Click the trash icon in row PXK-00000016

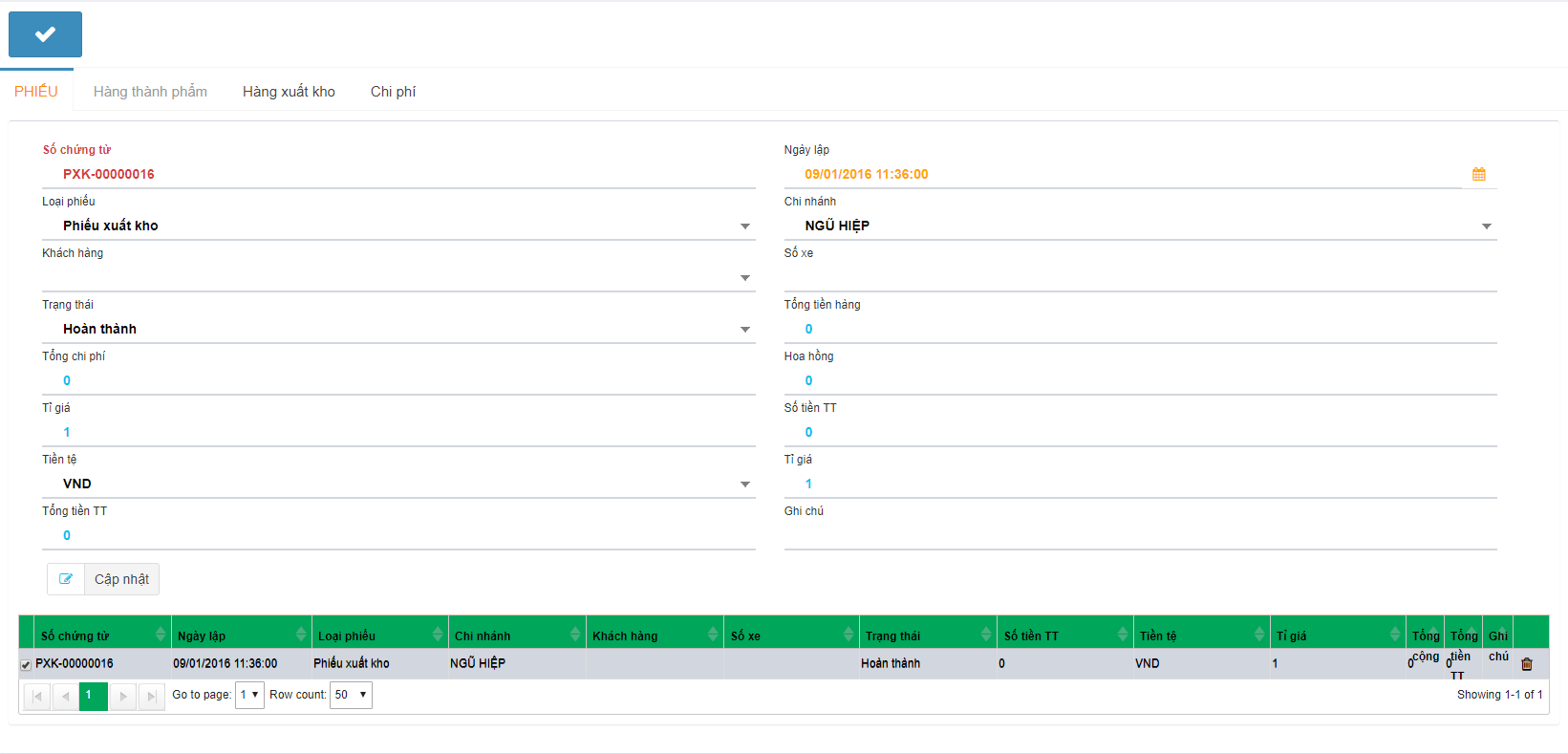tap(1526, 664)
